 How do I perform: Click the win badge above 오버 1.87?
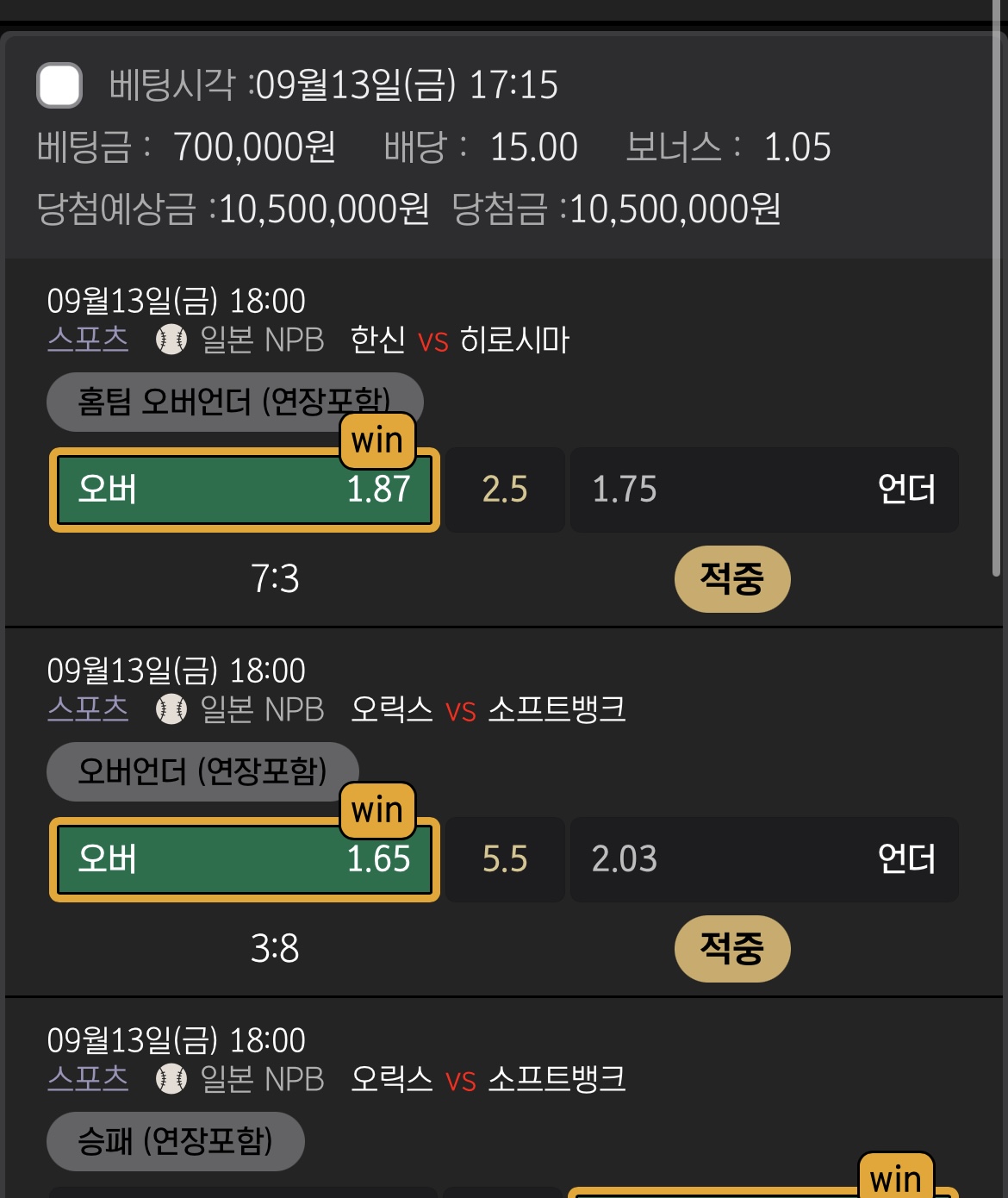377,440
